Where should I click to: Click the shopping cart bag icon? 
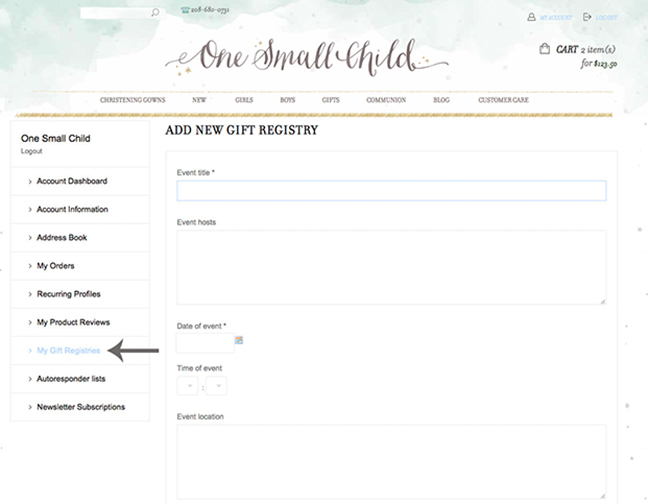click(544, 48)
